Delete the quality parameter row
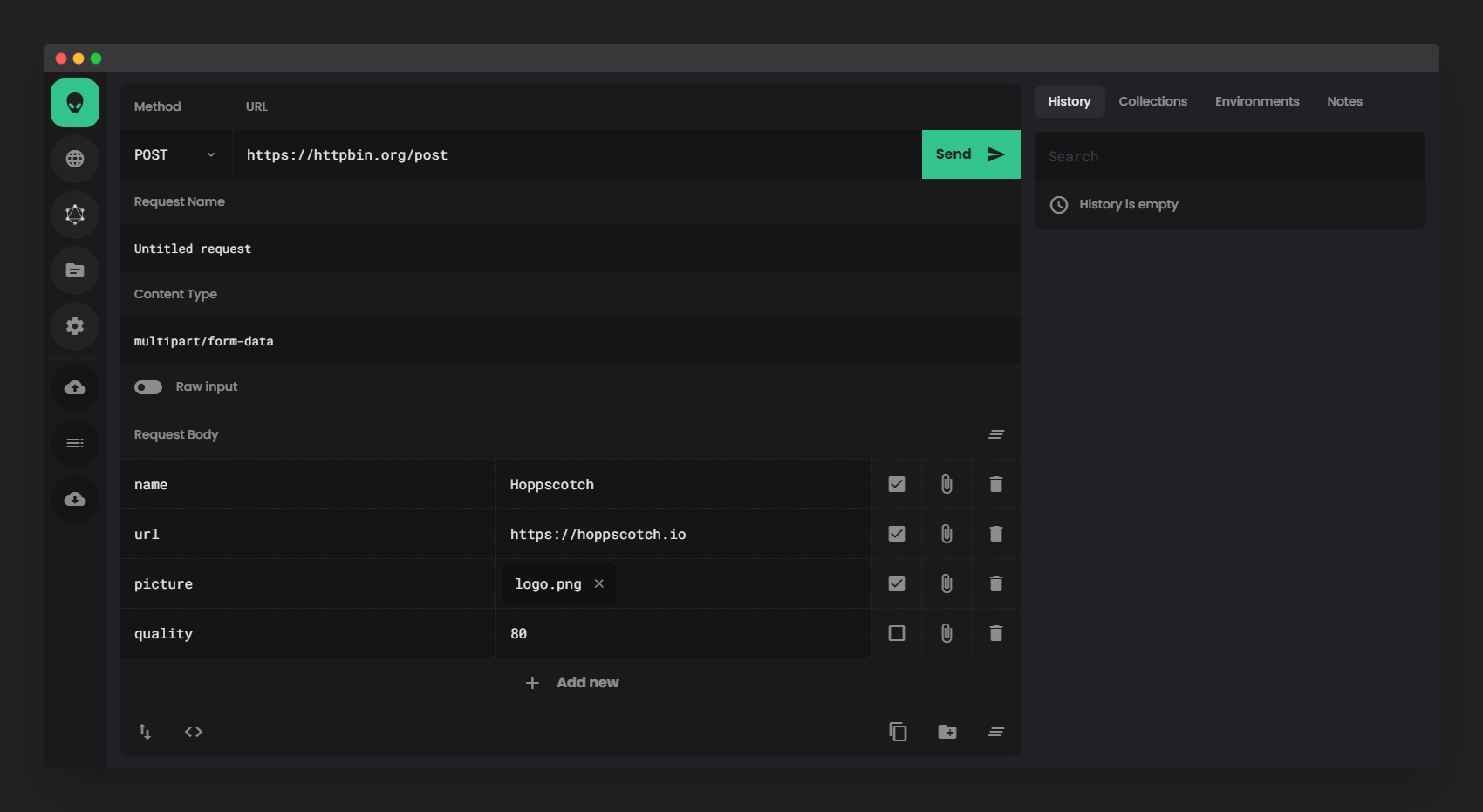The height and width of the screenshot is (812, 1483). 996,633
